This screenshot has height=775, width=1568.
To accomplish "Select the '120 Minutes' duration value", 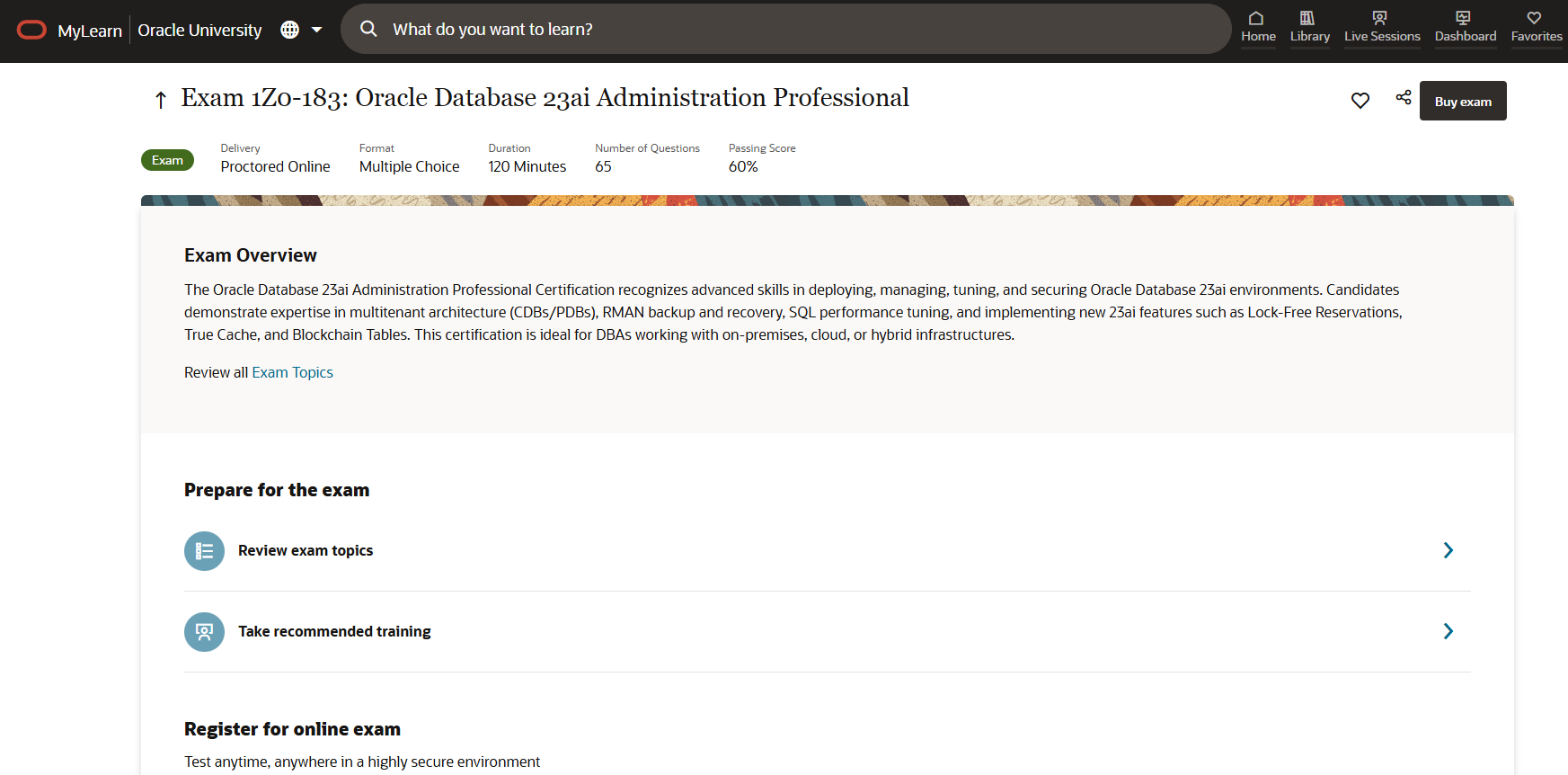I will pos(527,166).
